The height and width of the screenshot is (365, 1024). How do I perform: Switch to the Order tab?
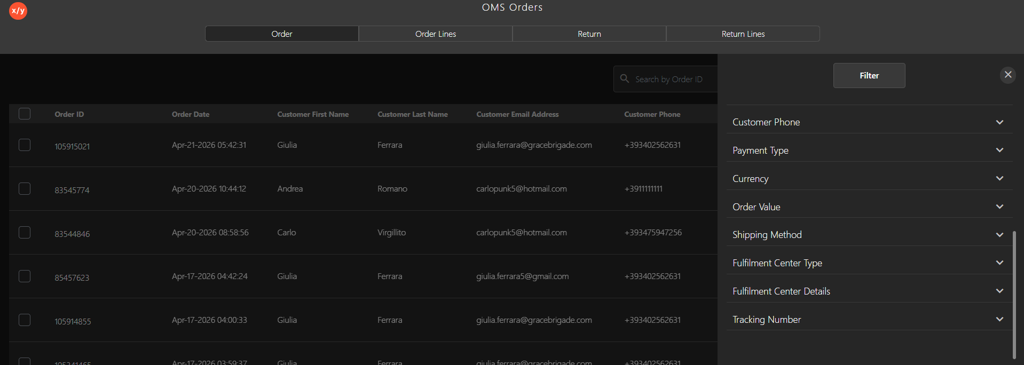[x=281, y=34]
